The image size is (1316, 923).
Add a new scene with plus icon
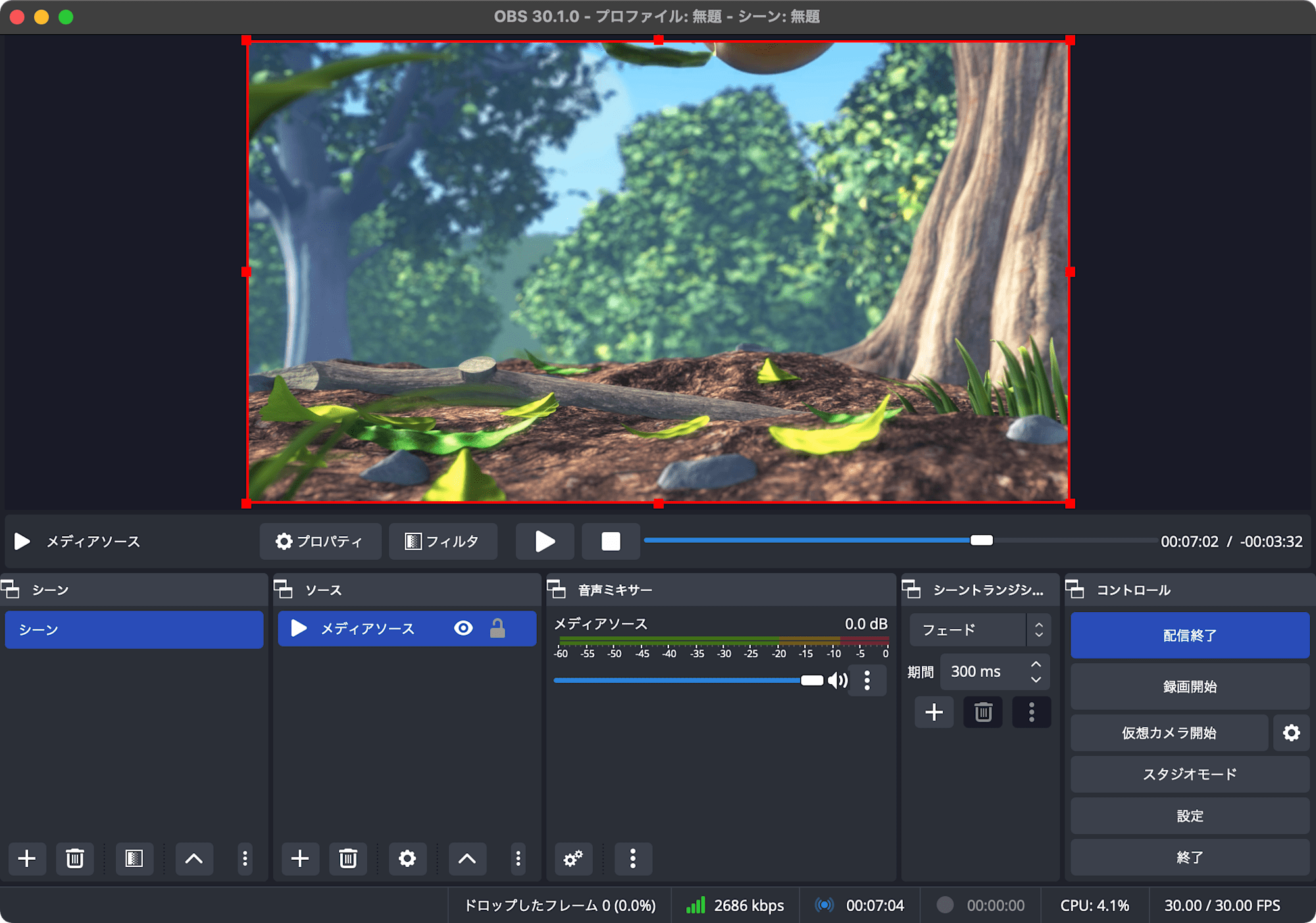27,859
